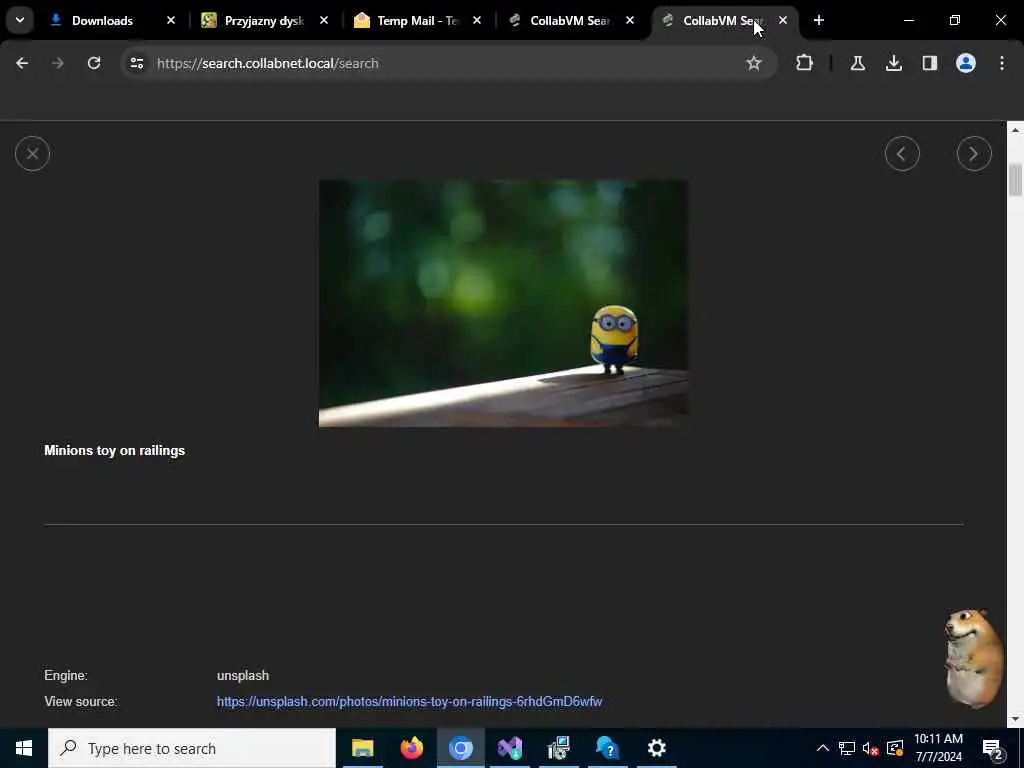Go to previous image result arrow
This screenshot has height=768, width=1024.
(x=902, y=153)
